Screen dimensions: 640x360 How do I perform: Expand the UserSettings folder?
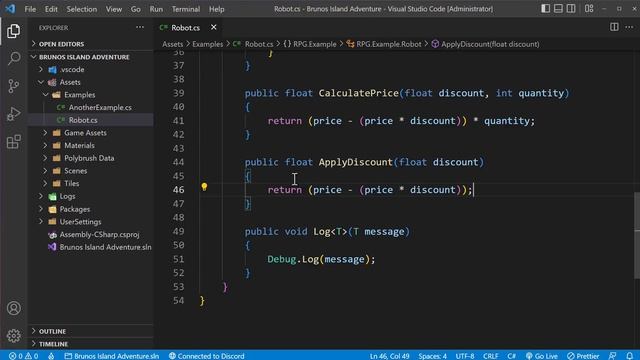(x=91, y=222)
